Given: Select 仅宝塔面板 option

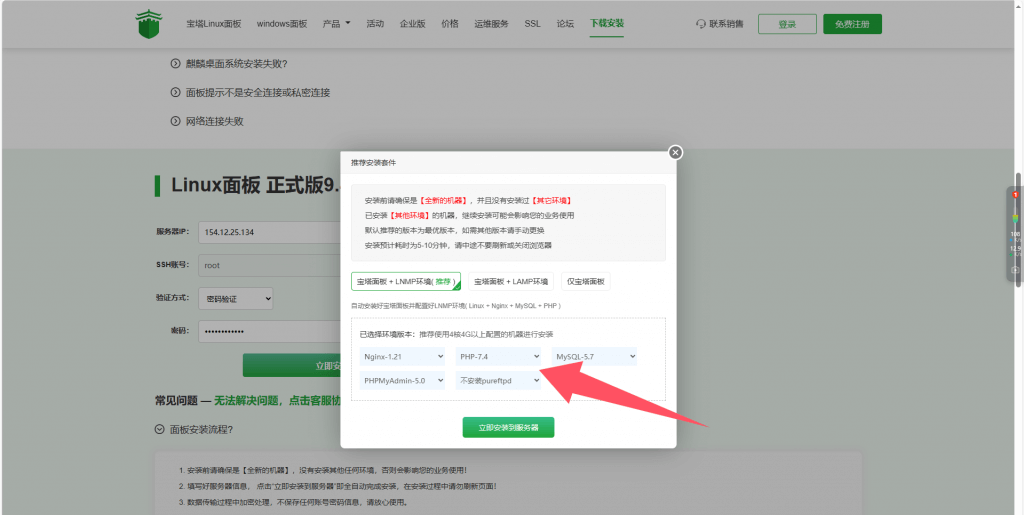Looking at the screenshot, I should (x=586, y=281).
